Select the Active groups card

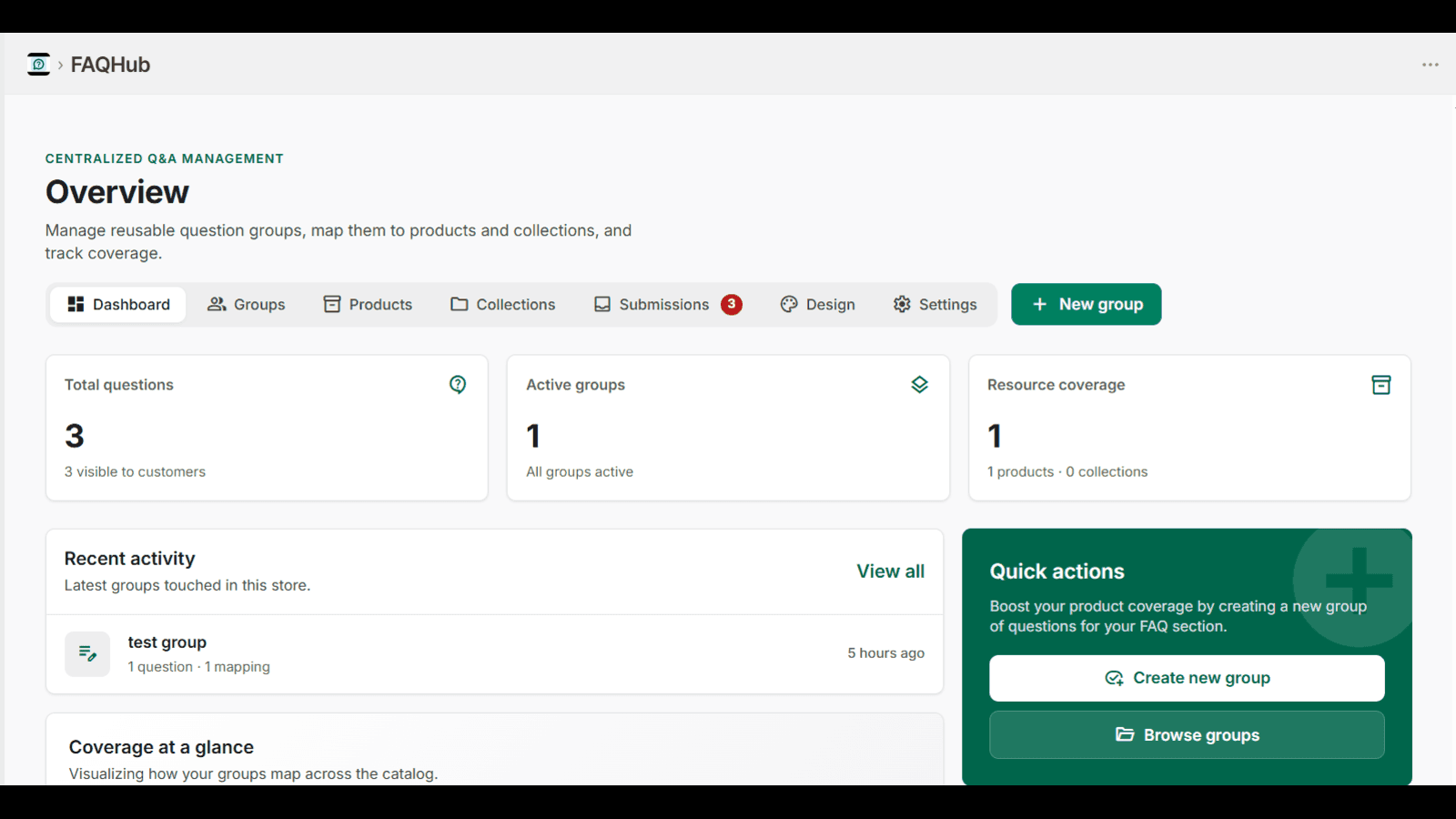coord(728,428)
